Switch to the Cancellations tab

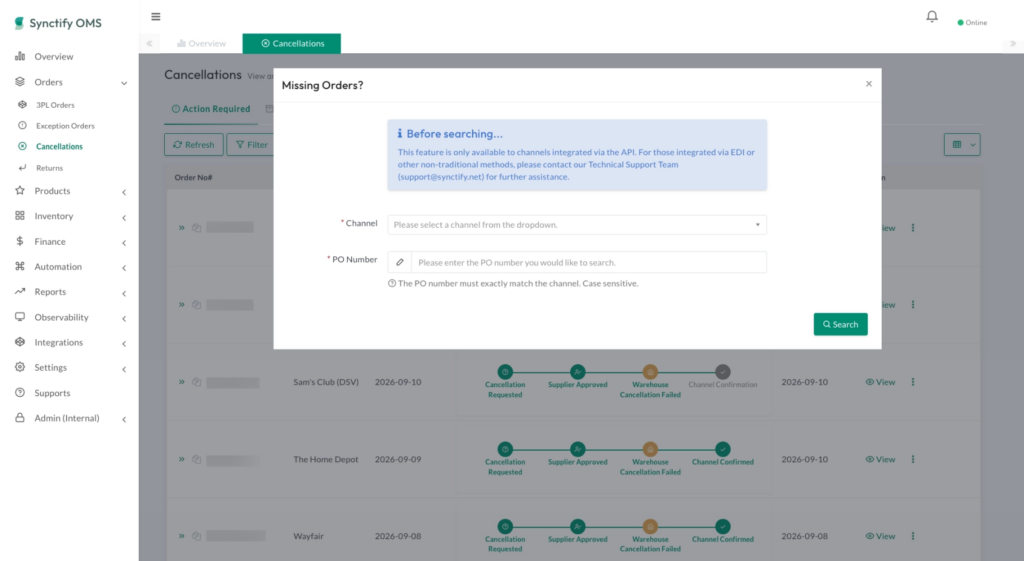292,43
